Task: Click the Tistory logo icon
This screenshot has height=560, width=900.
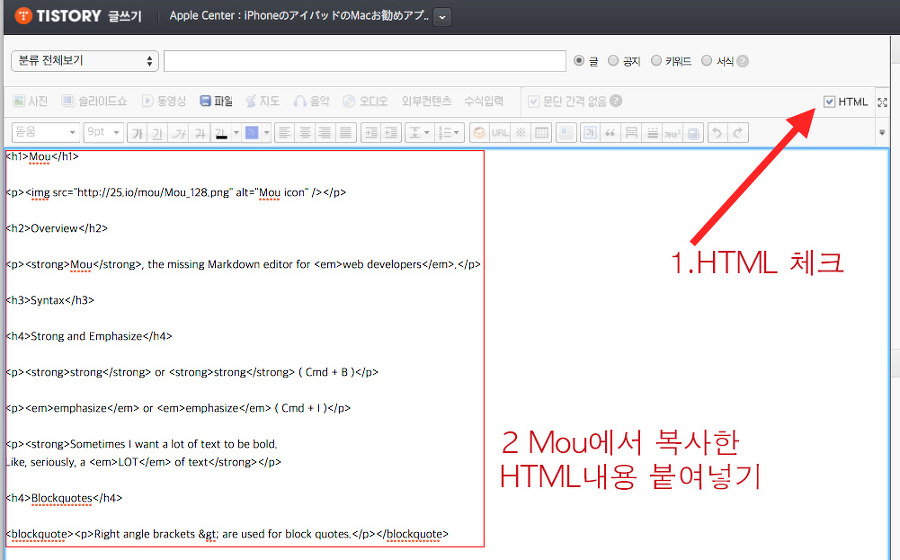Action: click(x=23, y=15)
